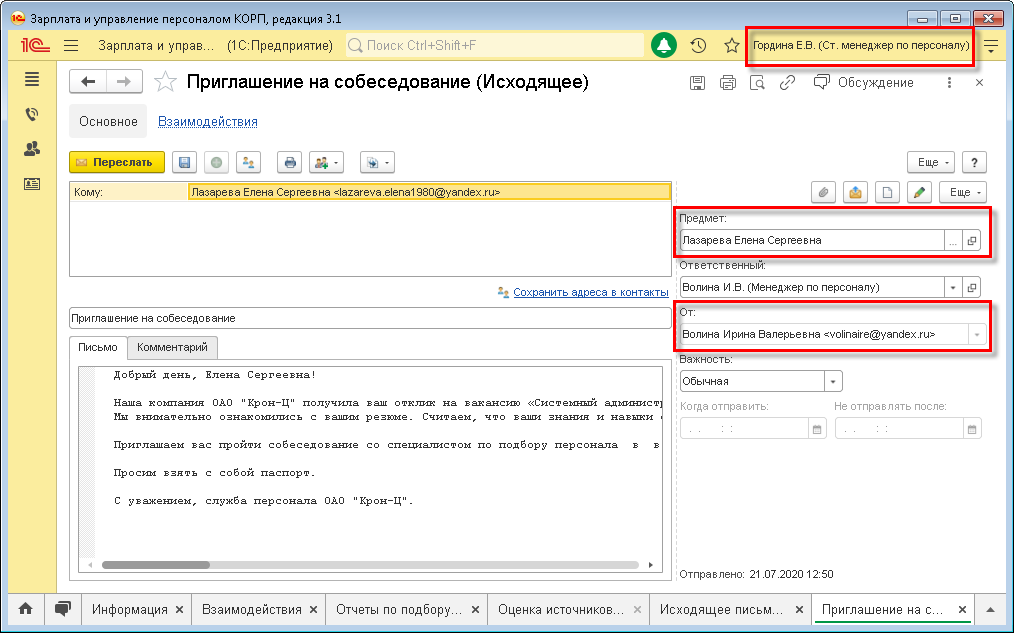Image resolution: width=1014 pixels, height=633 pixels.
Task: Open the history clock icon
Action: [698, 45]
